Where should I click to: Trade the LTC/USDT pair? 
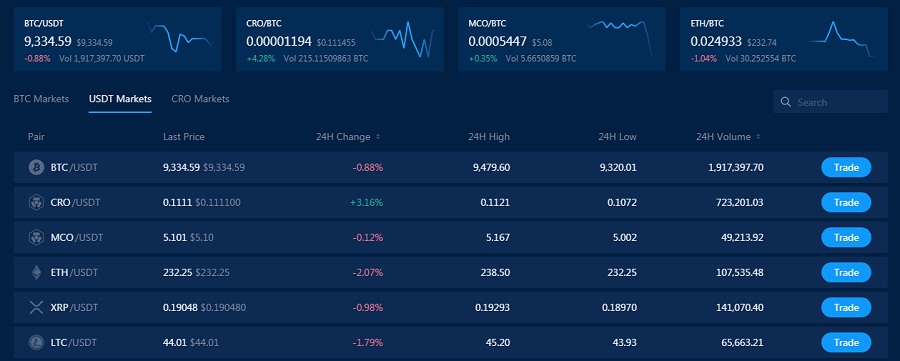point(846,343)
